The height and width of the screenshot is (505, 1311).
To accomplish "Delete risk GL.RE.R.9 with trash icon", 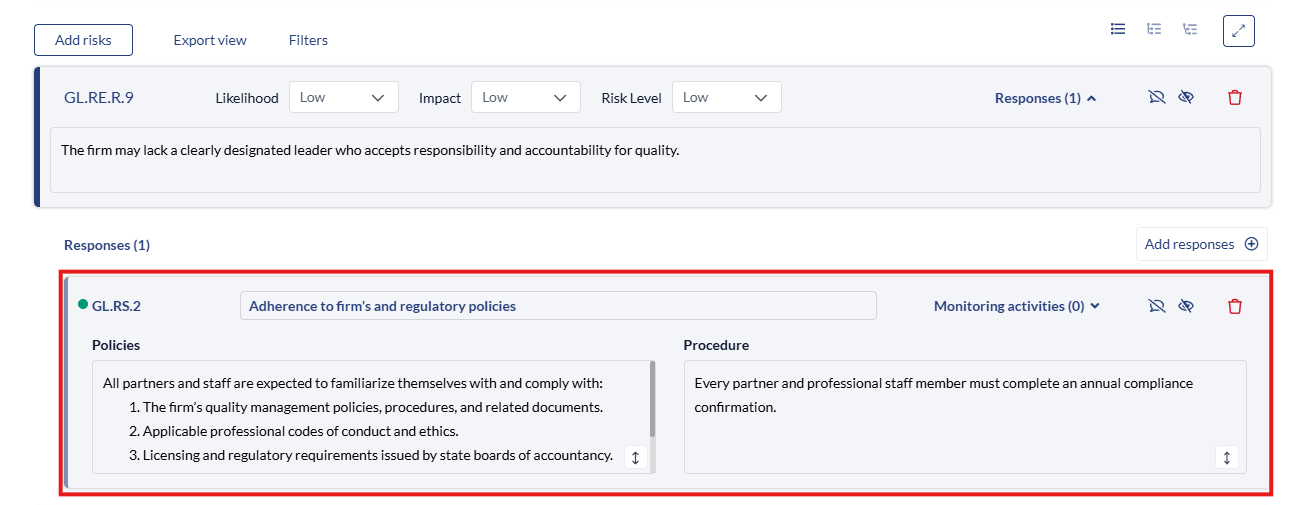I will tap(1235, 98).
